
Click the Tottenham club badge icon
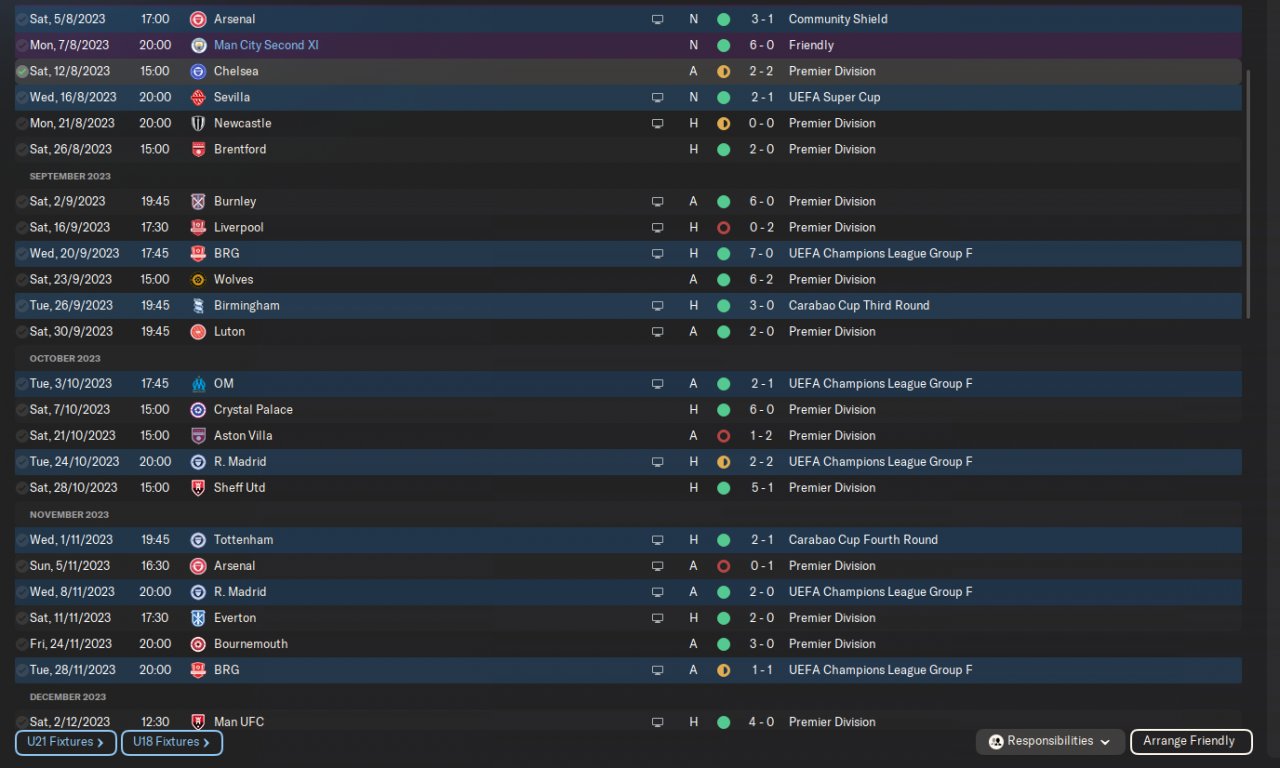pyautogui.click(x=198, y=539)
